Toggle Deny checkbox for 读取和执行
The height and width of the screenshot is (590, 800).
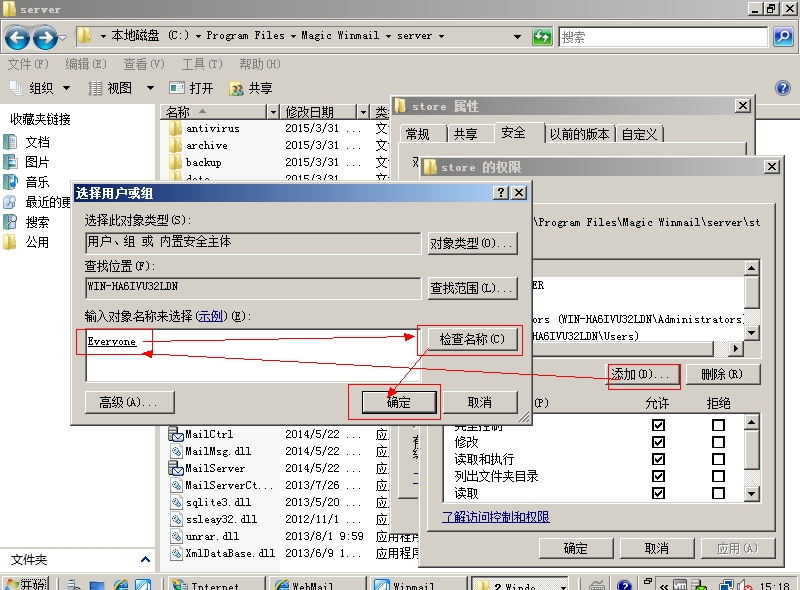(718, 459)
